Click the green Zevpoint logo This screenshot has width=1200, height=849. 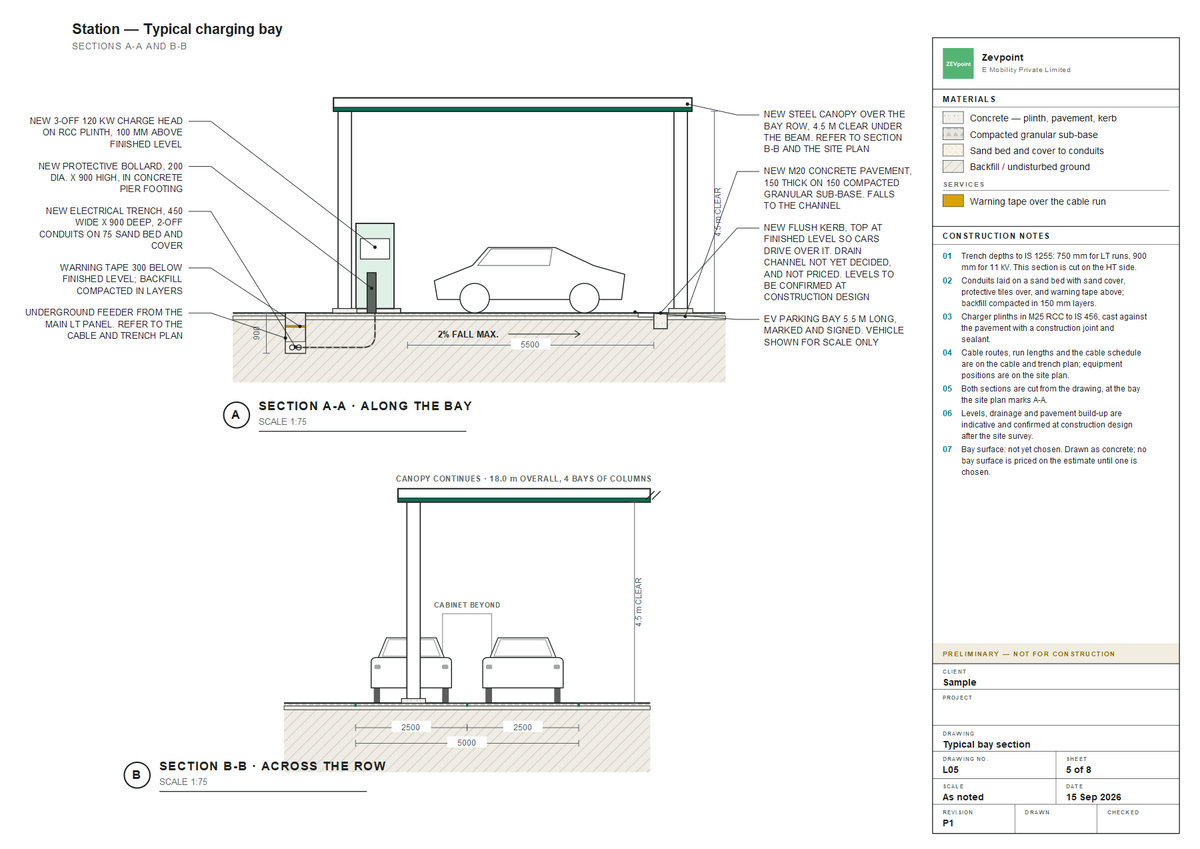tap(958, 64)
